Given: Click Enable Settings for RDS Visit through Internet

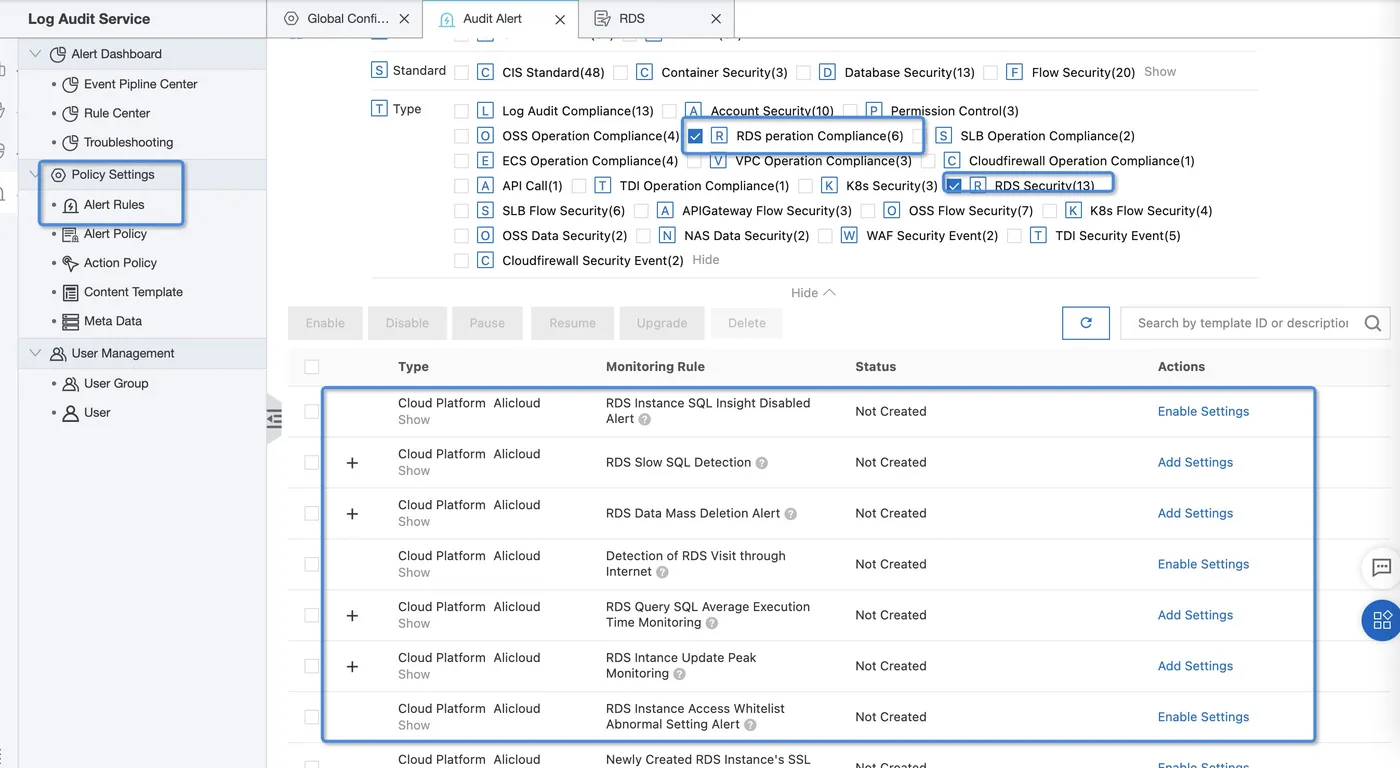Looking at the screenshot, I should [x=1203, y=565].
